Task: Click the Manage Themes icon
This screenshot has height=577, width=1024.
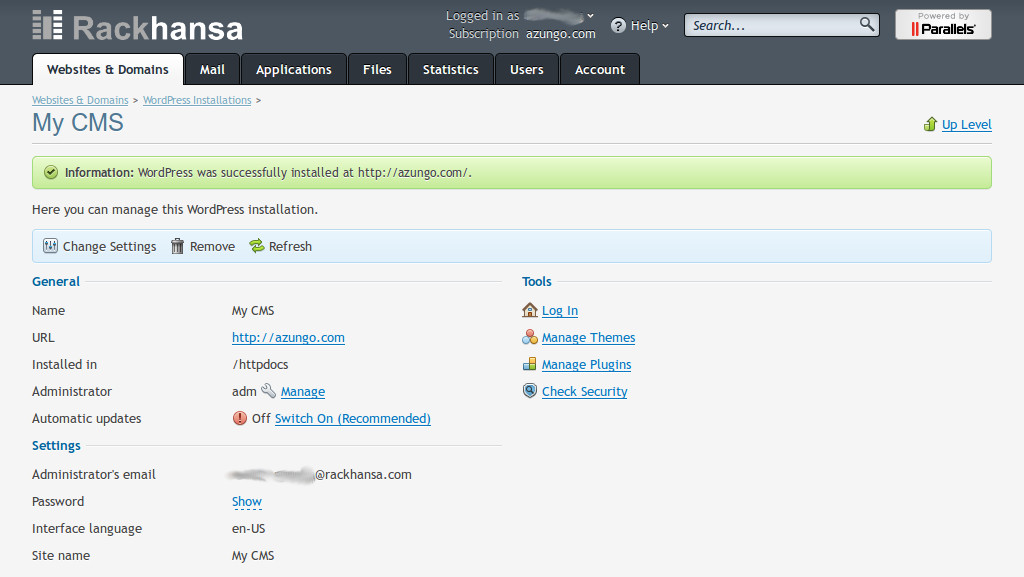Action: pyautogui.click(x=530, y=337)
